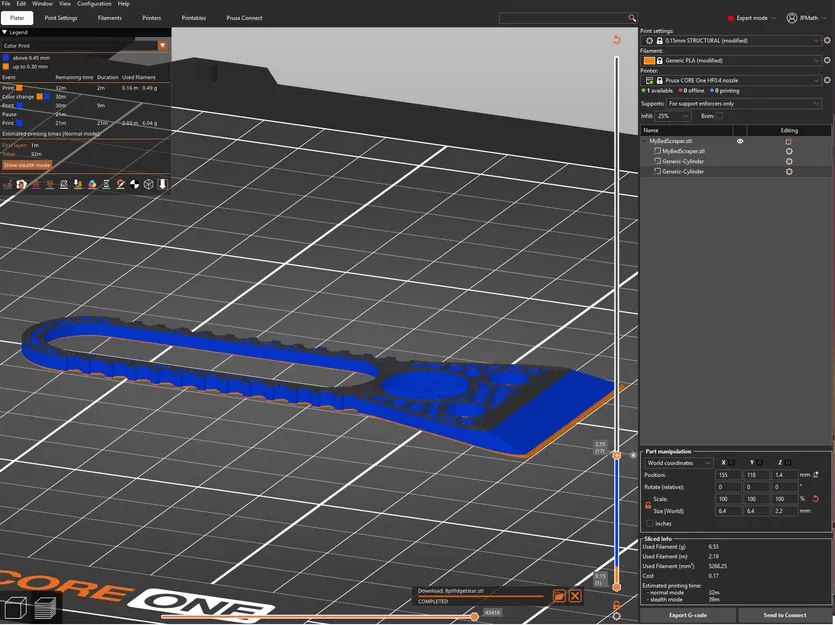Viewport: 835px width, 625px height.
Task: Switch to sliced layers preview icon
Action: coord(45,607)
